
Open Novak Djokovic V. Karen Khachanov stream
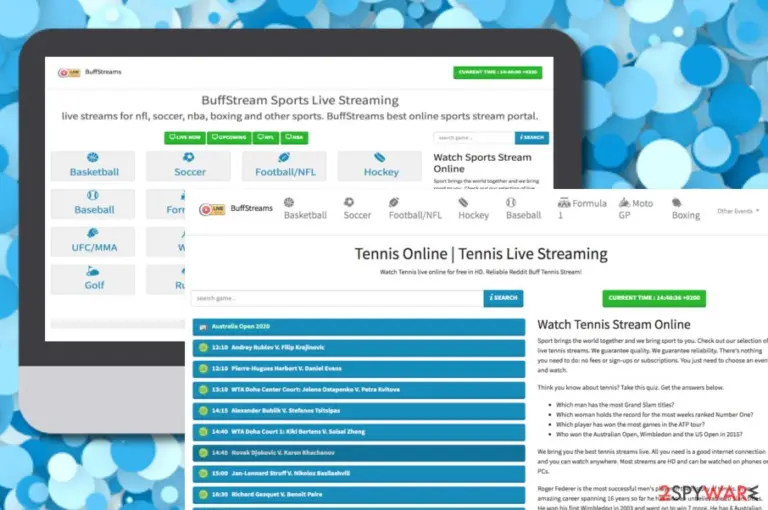click(359, 453)
